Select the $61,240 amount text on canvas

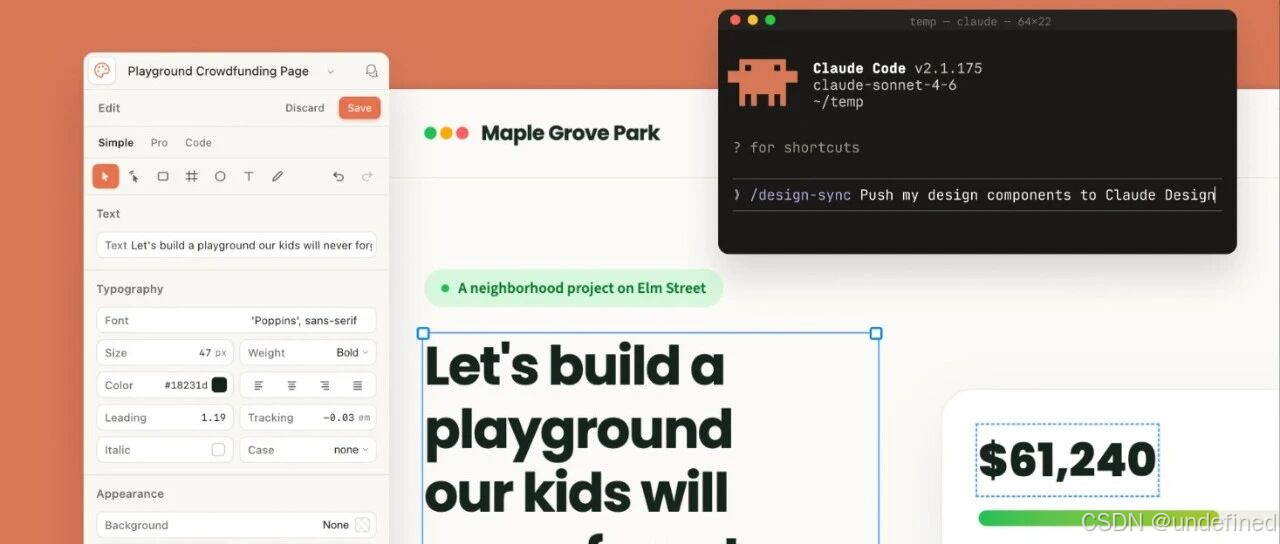click(x=1067, y=459)
